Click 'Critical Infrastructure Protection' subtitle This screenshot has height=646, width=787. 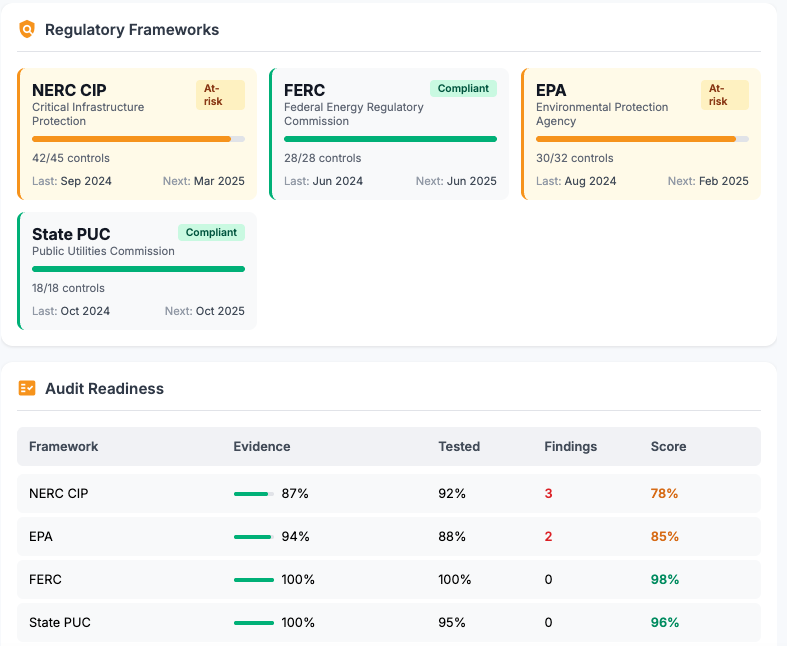coord(88,114)
